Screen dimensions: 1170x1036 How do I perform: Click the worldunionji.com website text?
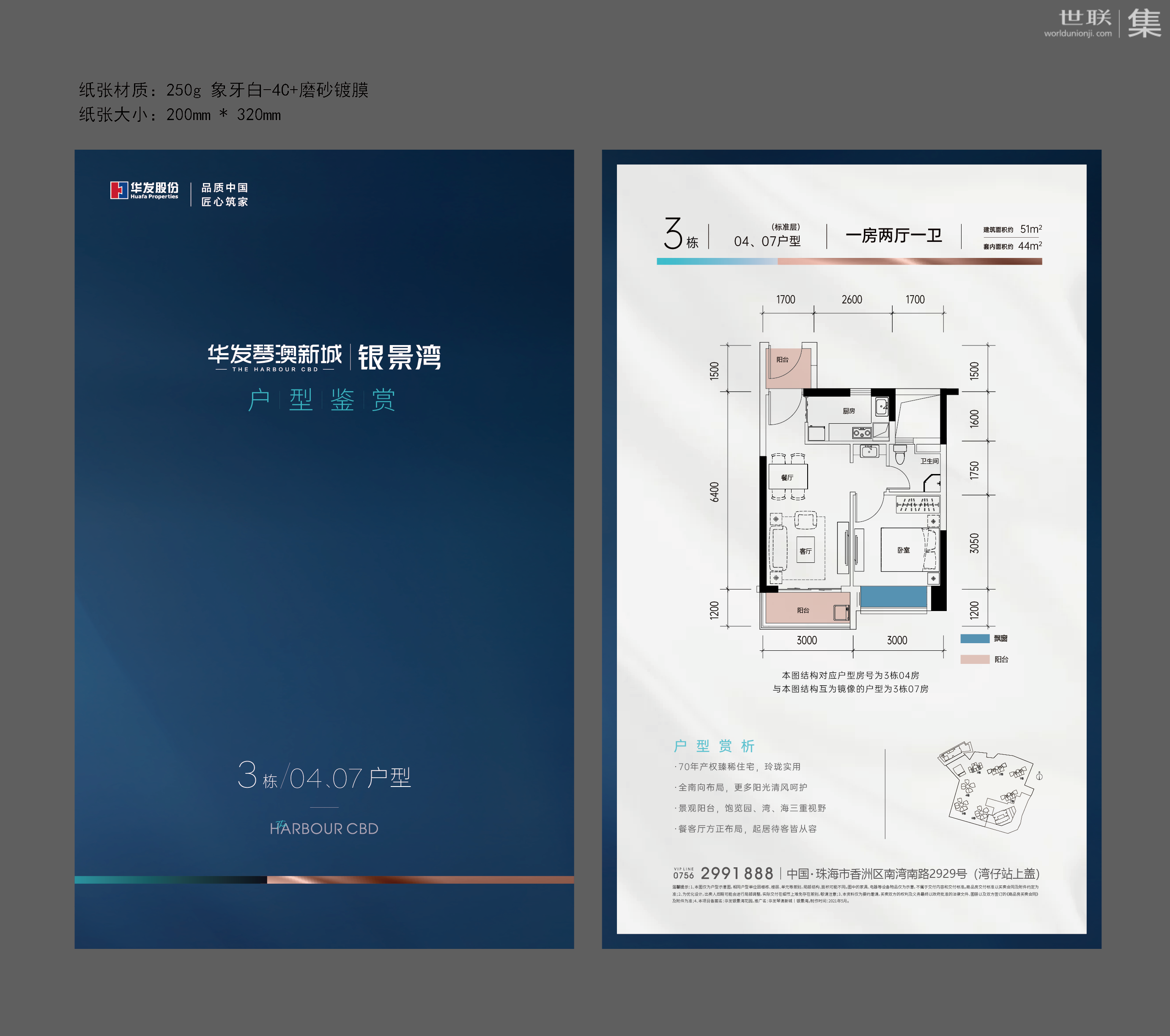[x=1077, y=34]
